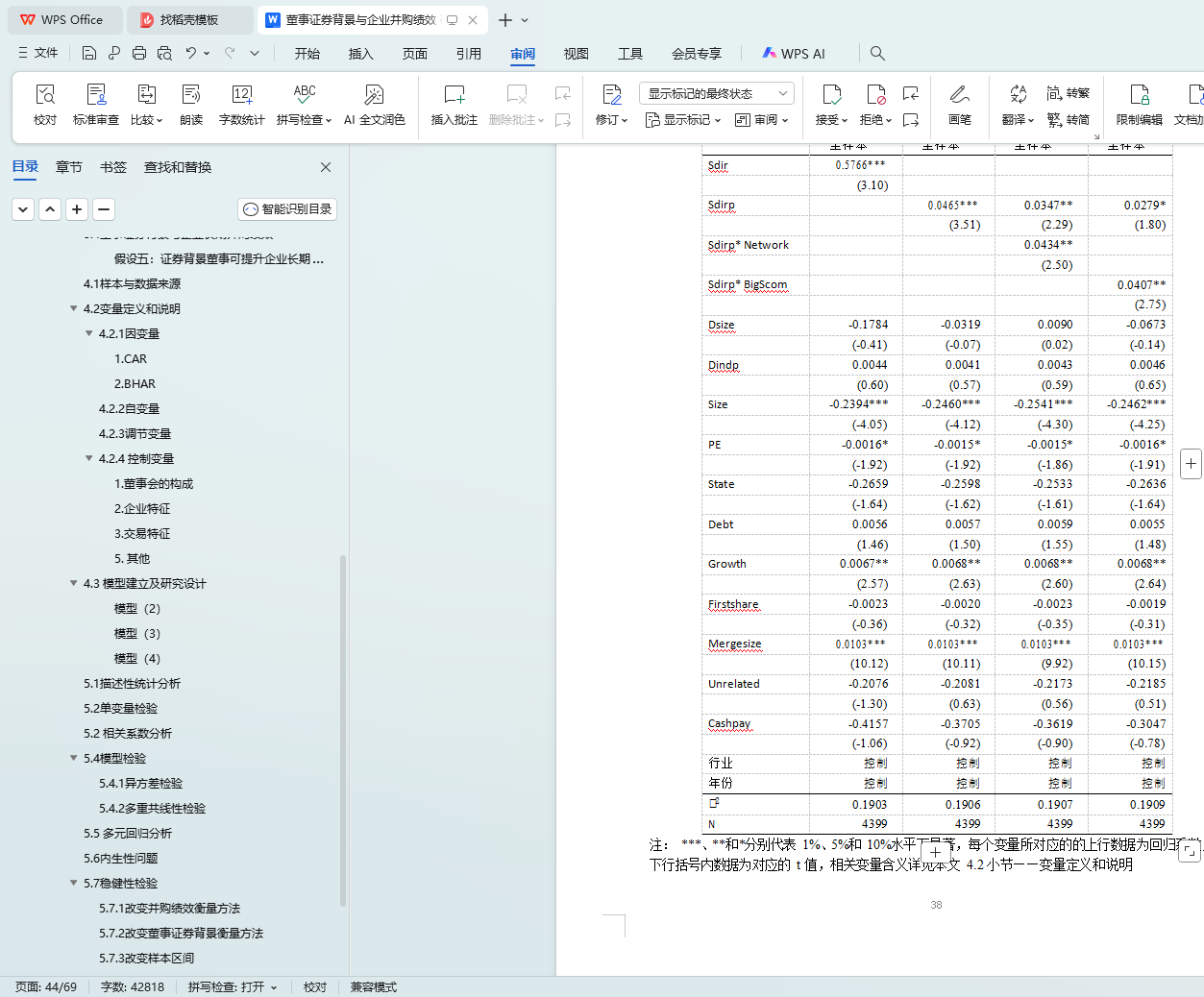1204x997 pixels.
Task: Collapse the 4.3 模型建立及研究设计 node
Action: (x=73, y=583)
